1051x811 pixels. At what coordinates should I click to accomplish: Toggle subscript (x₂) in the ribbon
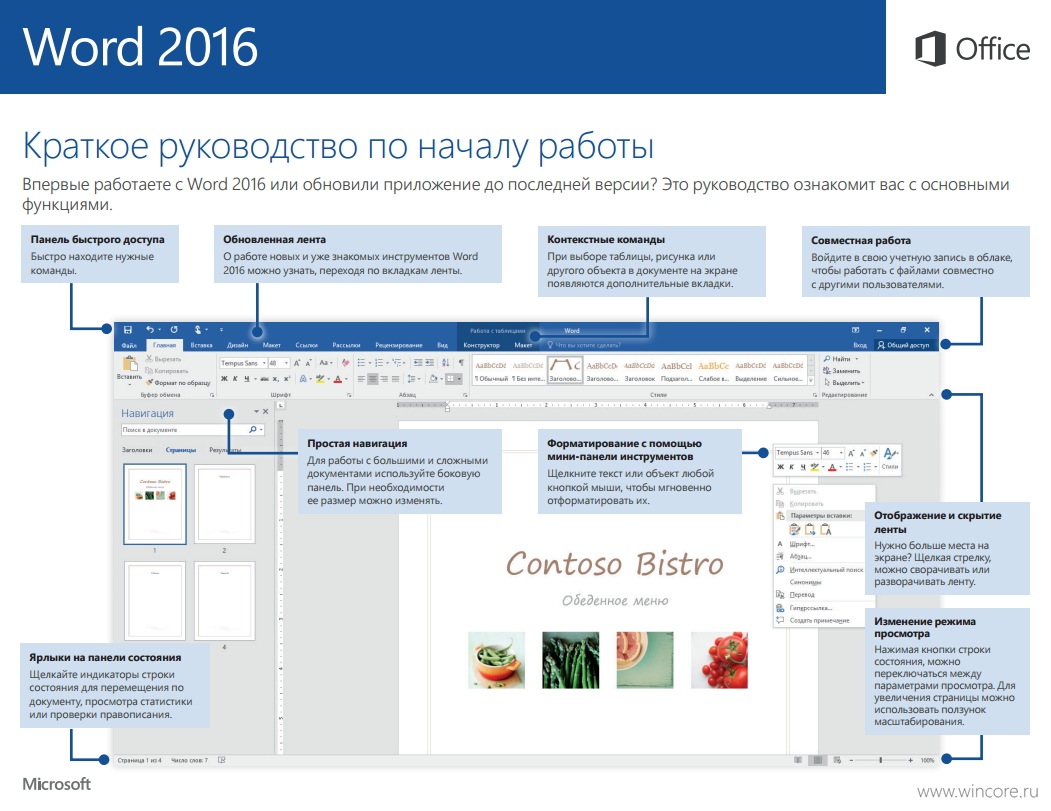coord(275,379)
